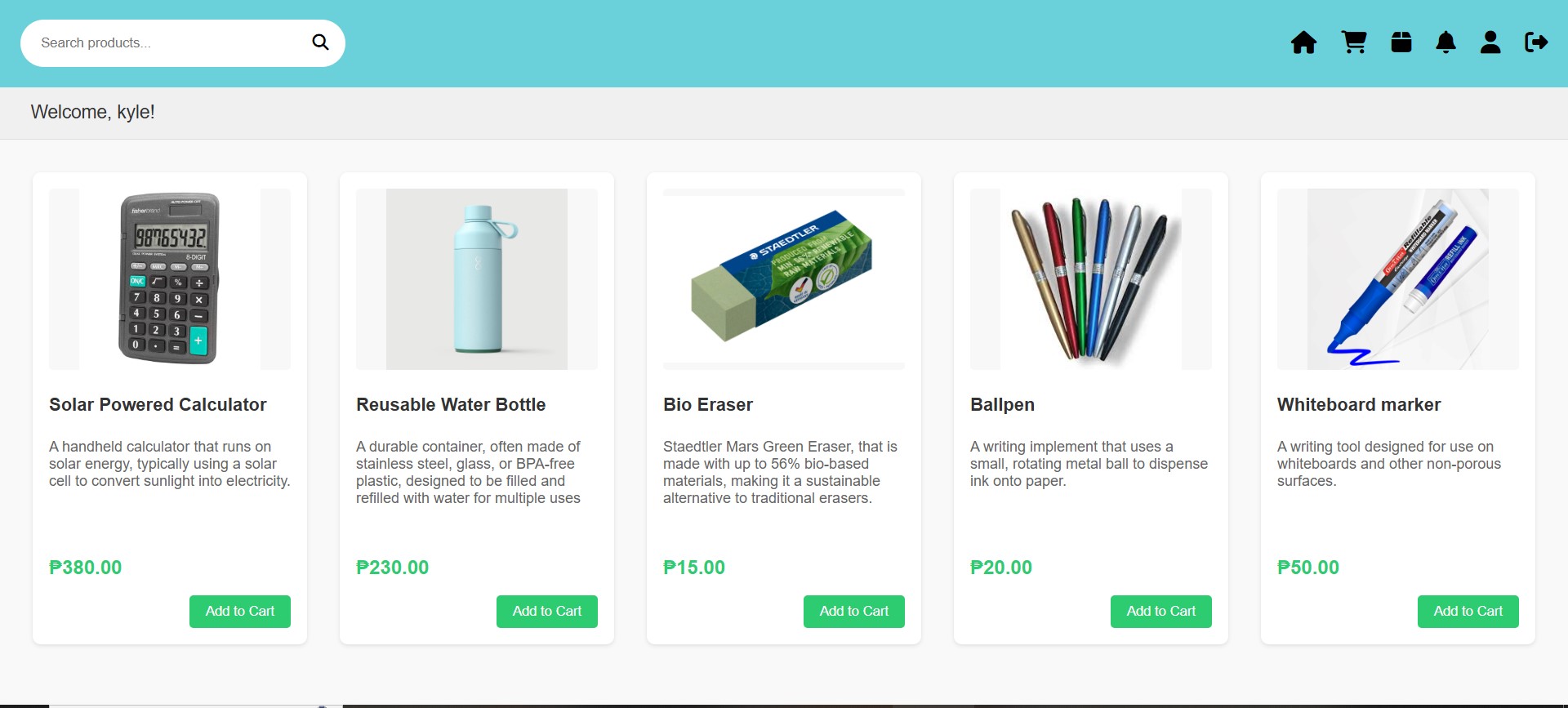
Task: Add Reusable Water Bottle to cart
Action: click(547, 612)
